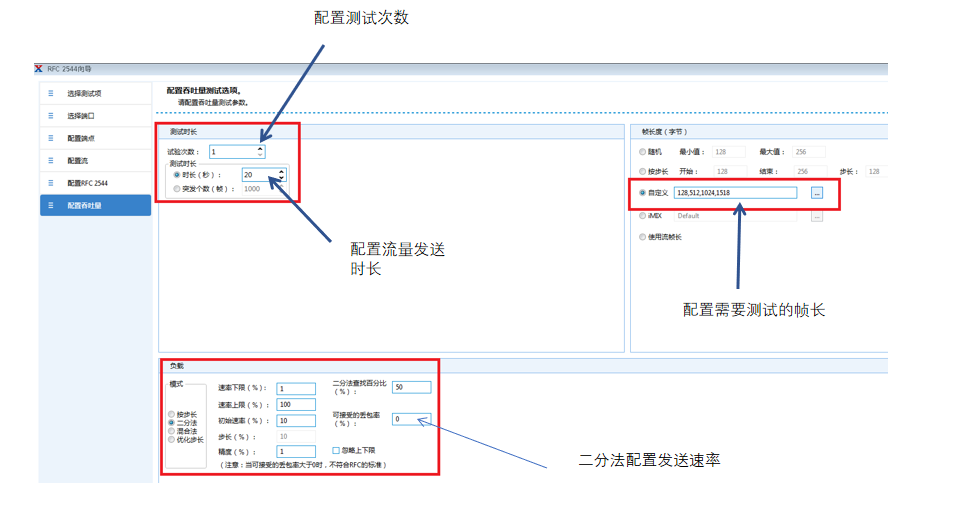Choose the iMIX frame length option
966x525 pixels.
(x=643, y=216)
